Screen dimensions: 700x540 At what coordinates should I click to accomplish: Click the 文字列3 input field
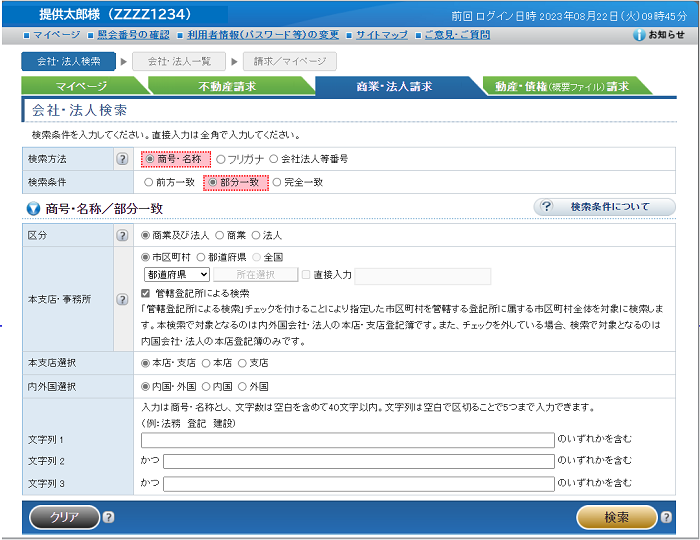358,484
